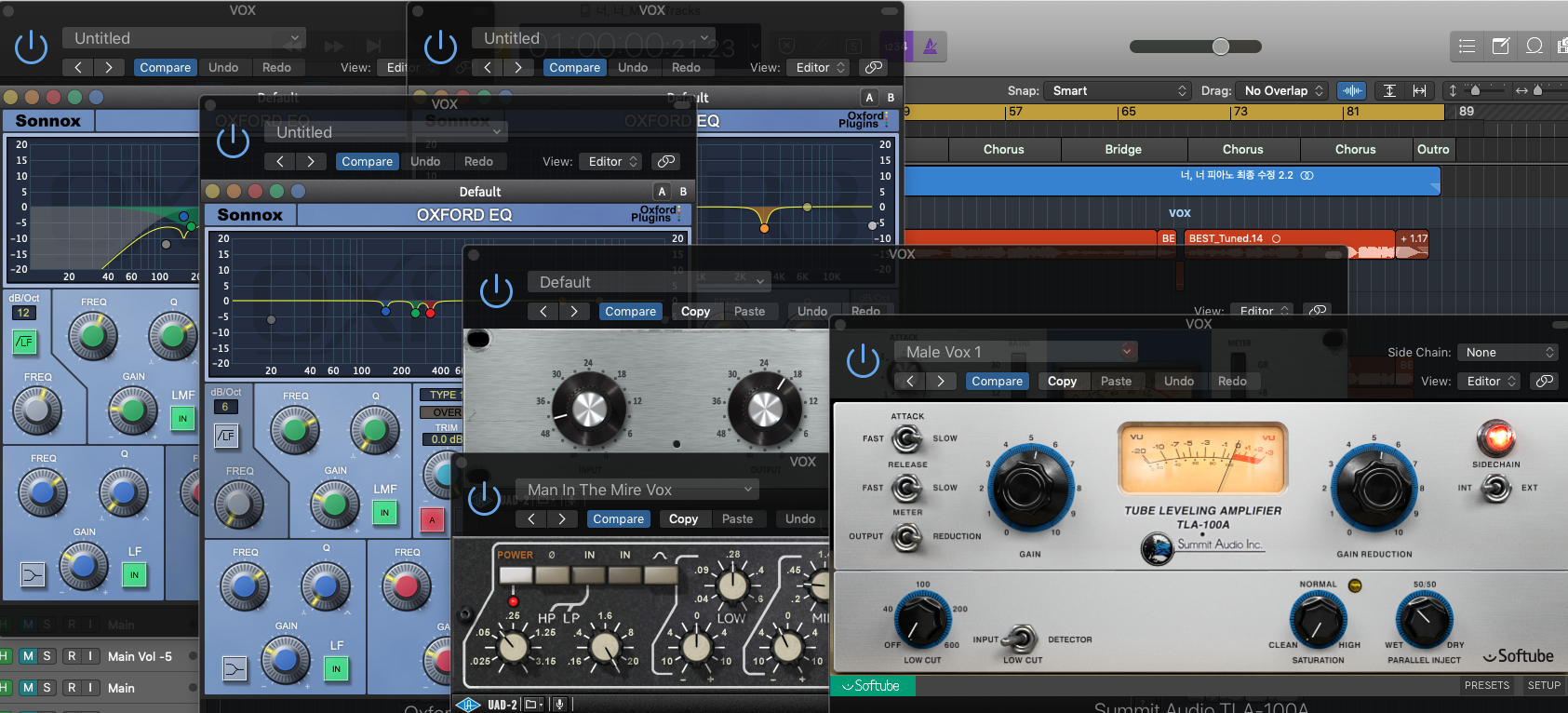Click the GAIN REDUCTION knob

coord(1374,488)
